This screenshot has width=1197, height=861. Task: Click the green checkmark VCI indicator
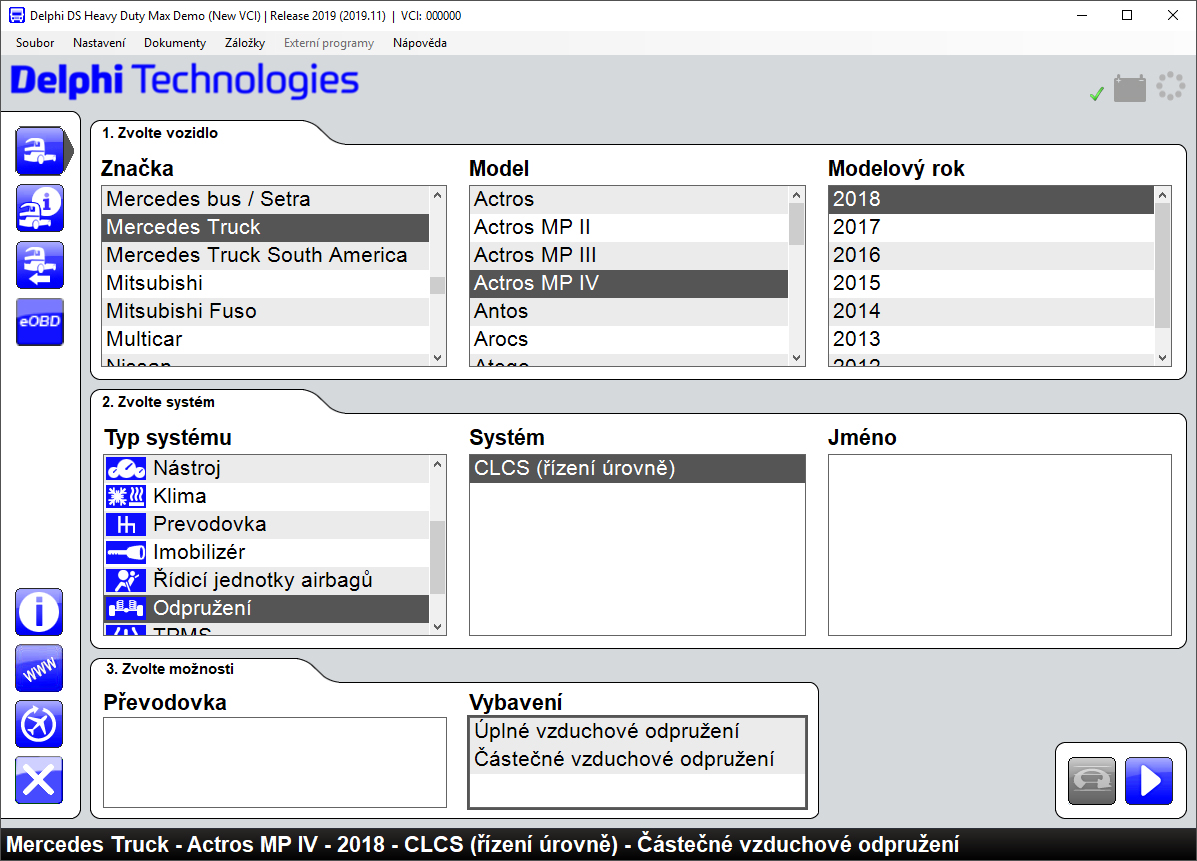1096,94
